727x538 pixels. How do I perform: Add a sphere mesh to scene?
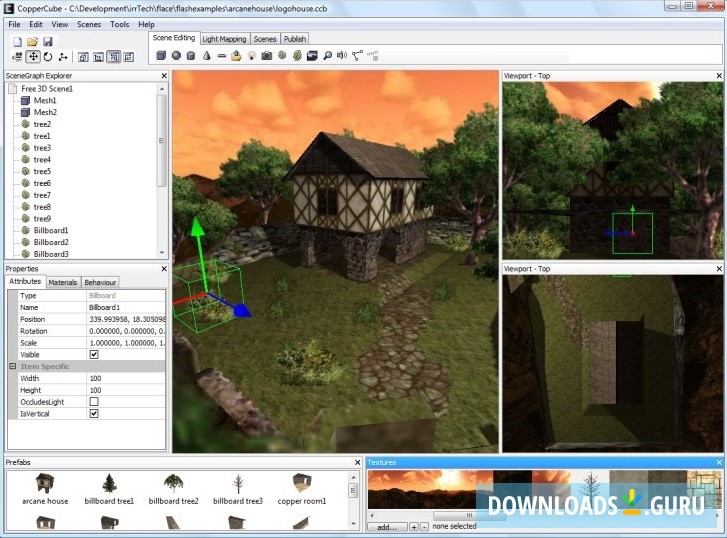pos(176,56)
